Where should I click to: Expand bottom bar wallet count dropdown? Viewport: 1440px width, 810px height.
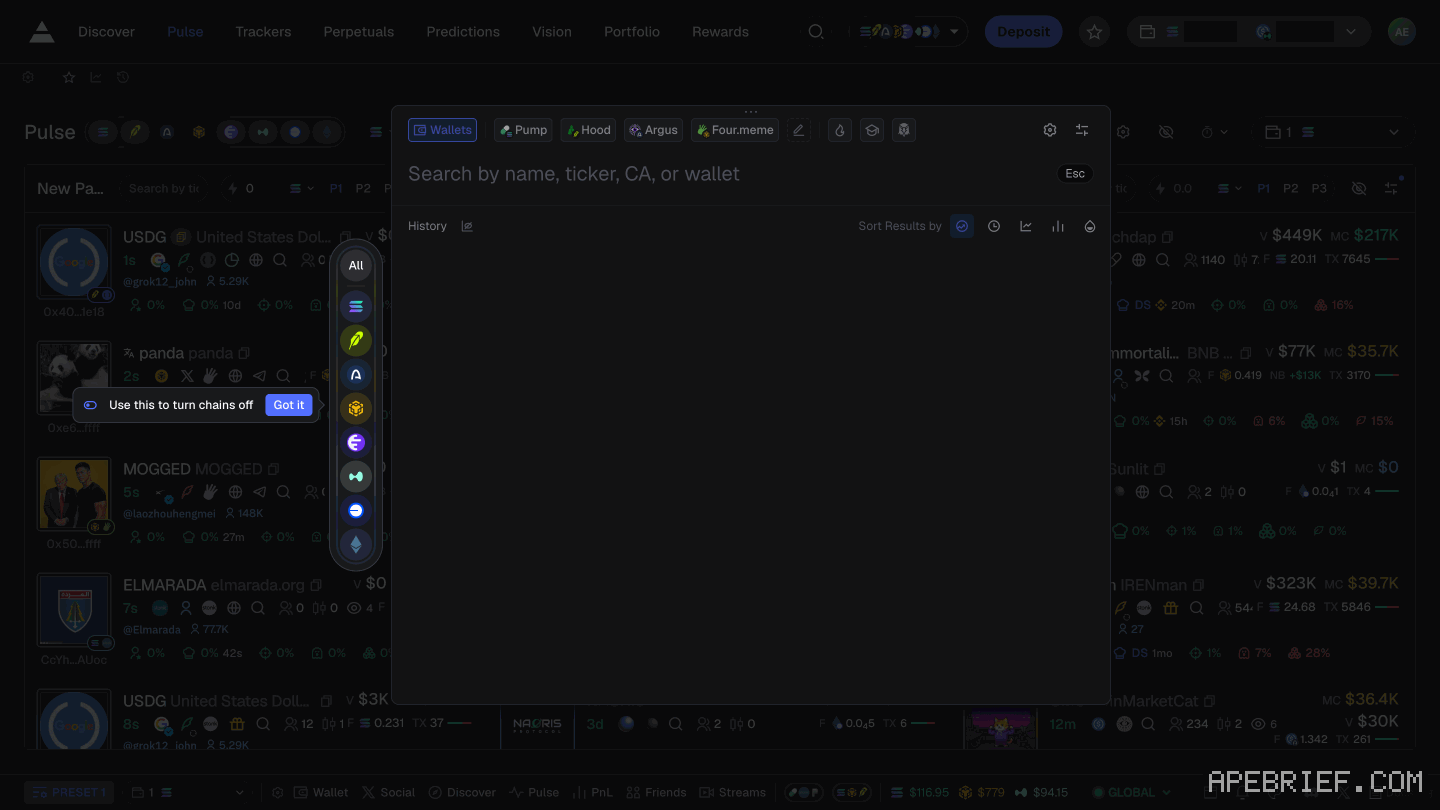coord(188,793)
